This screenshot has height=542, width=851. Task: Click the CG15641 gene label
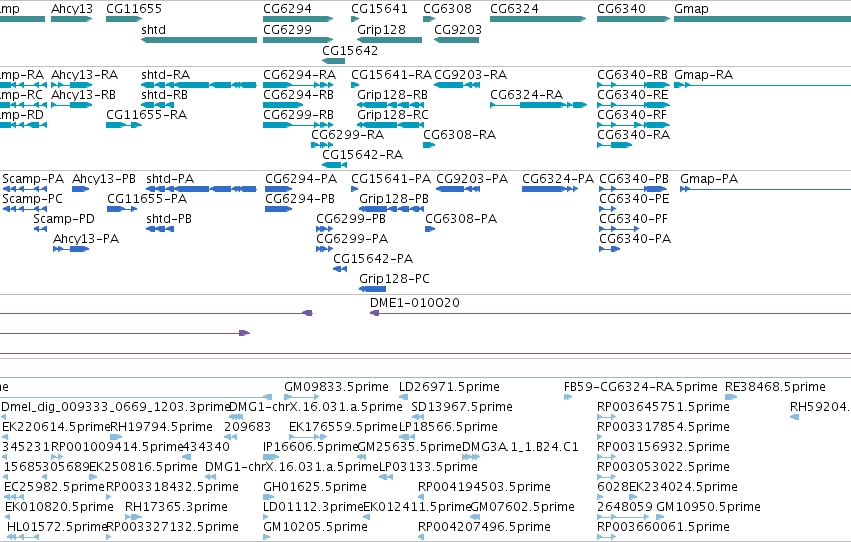click(379, 9)
